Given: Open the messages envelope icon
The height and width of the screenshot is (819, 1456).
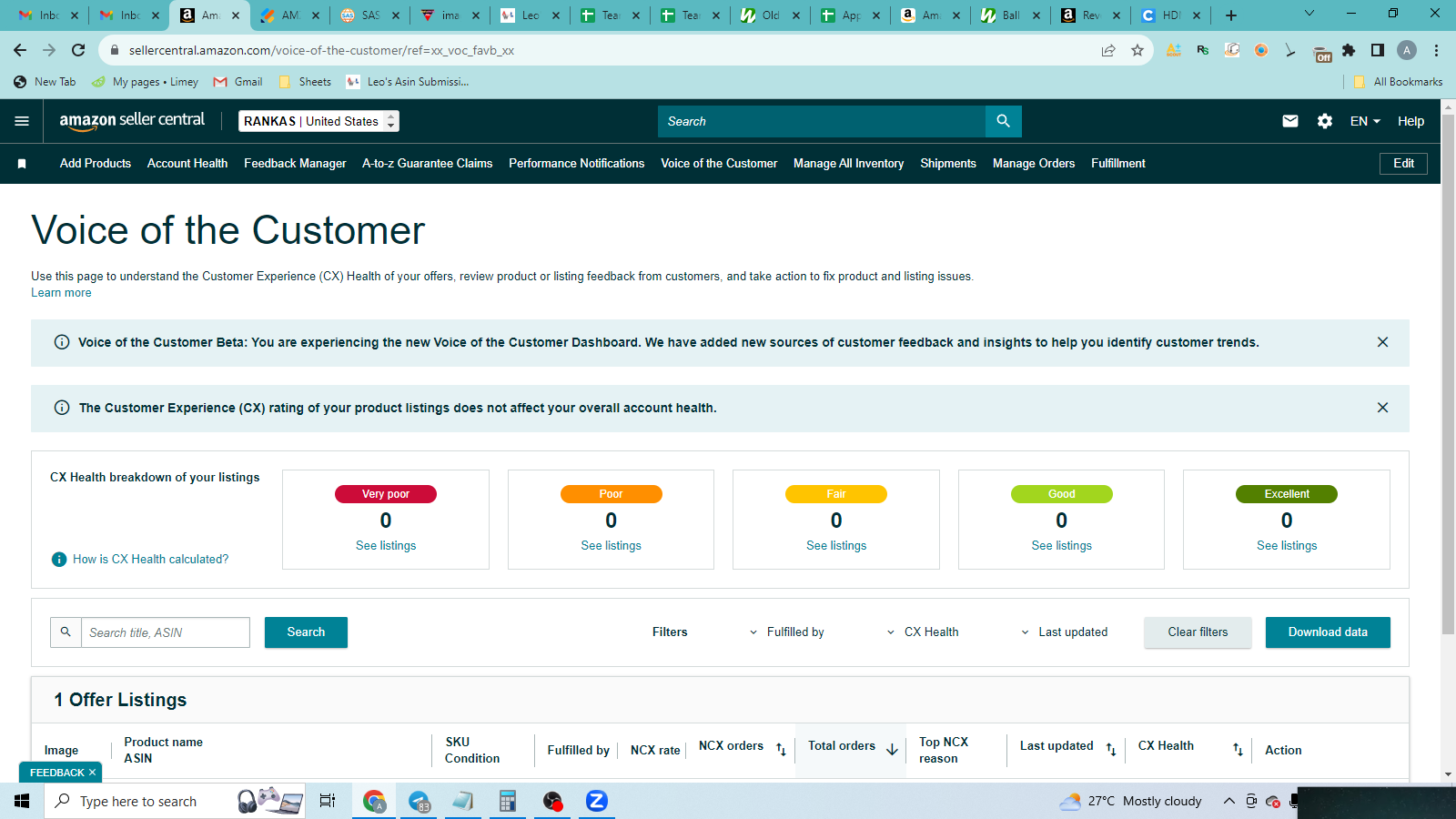Looking at the screenshot, I should coord(1290,121).
